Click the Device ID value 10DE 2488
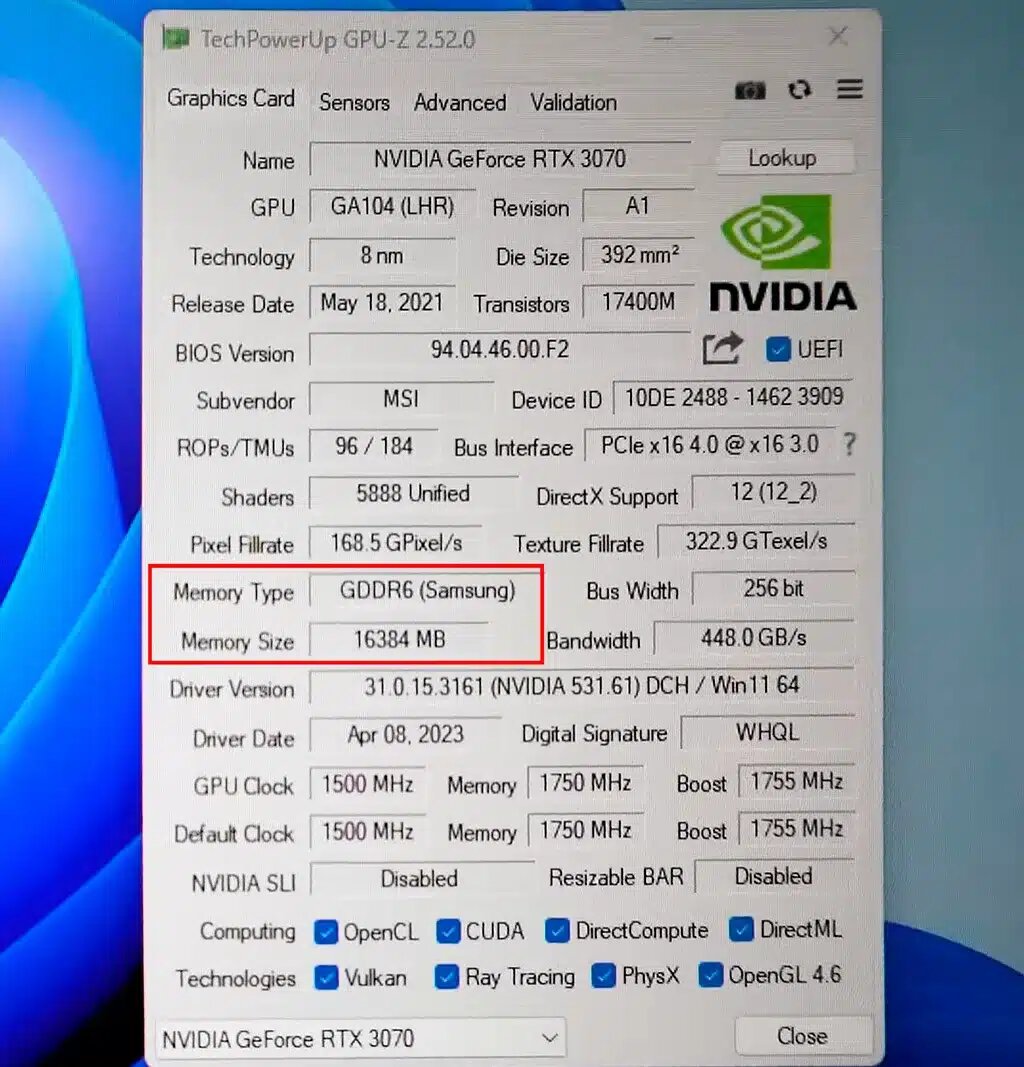Viewport: 1024px width, 1067px height. 733,397
